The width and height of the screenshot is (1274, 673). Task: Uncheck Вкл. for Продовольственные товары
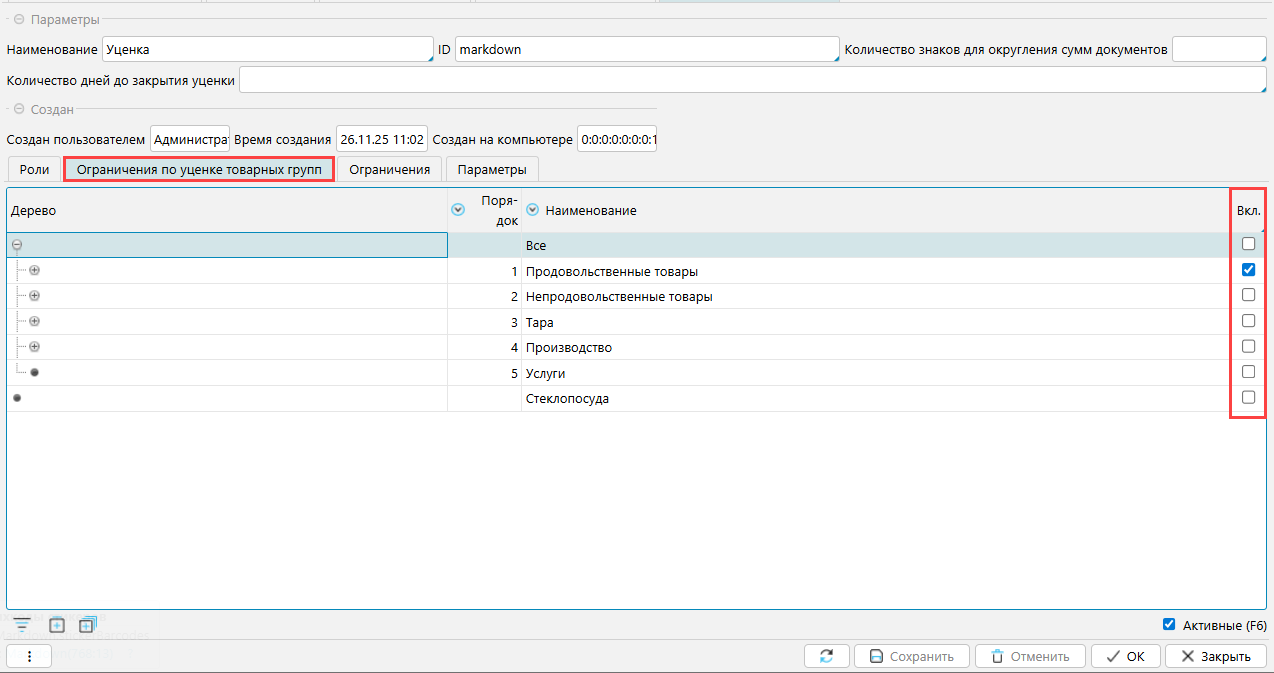coord(1248,270)
